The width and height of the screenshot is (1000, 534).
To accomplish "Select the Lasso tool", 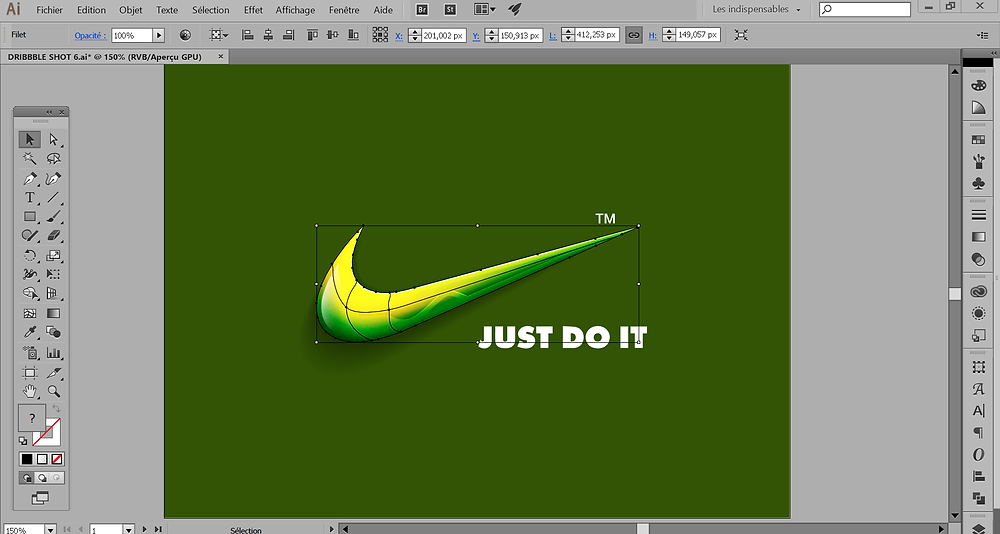I will point(54,158).
